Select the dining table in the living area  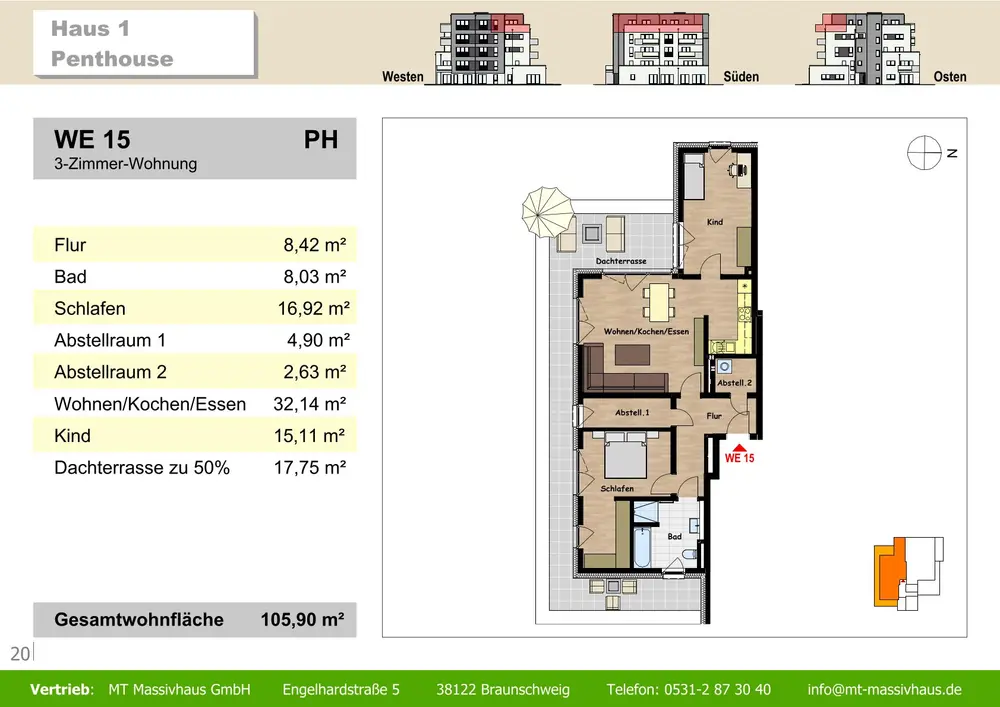click(x=657, y=298)
